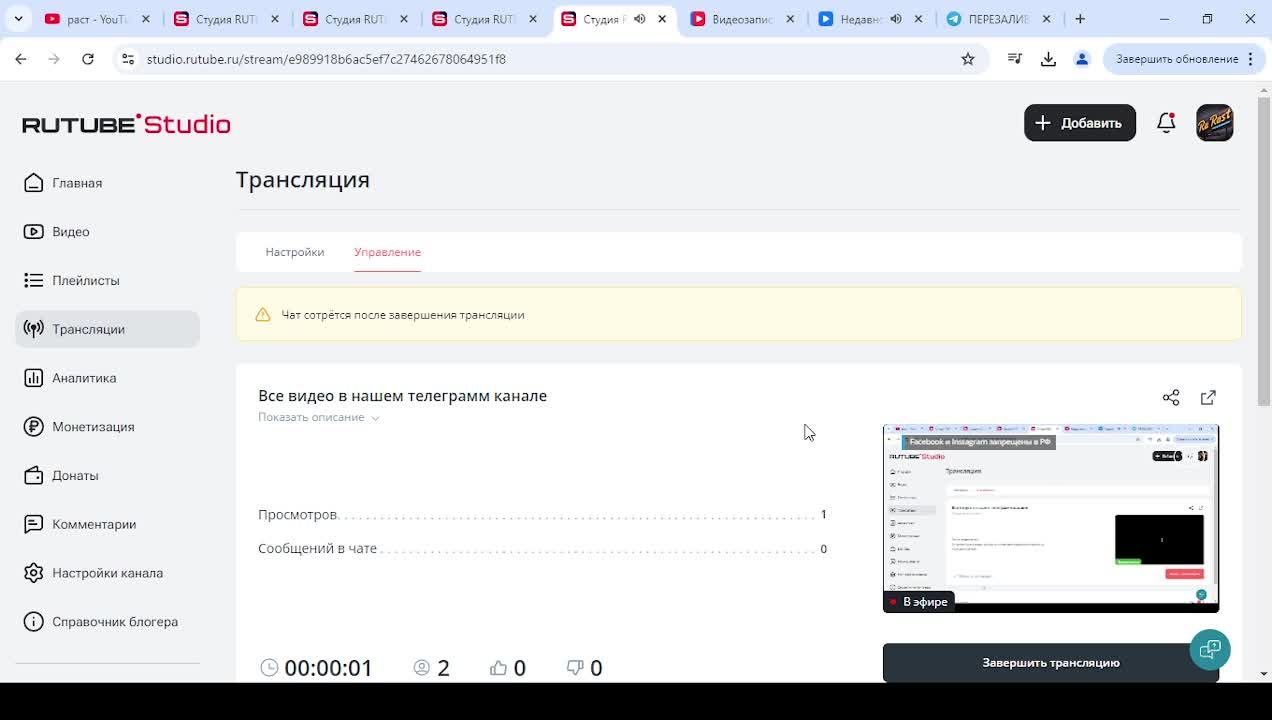View site information icon in address bar
This screenshot has height=720, width=1272.
pyautogui.click(x=128, y=59)
